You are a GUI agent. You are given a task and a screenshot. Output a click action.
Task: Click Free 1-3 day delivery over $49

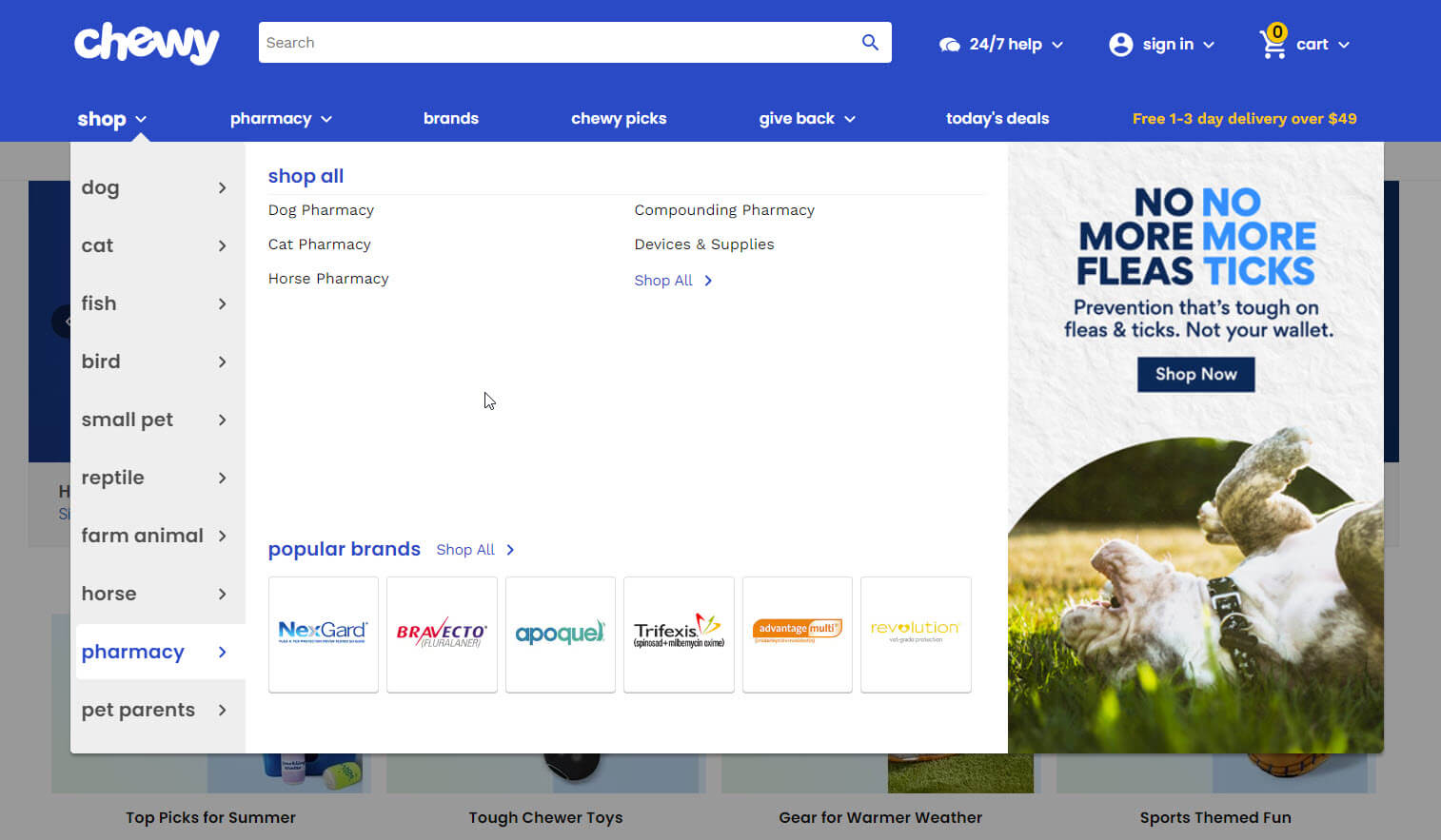1244,119
